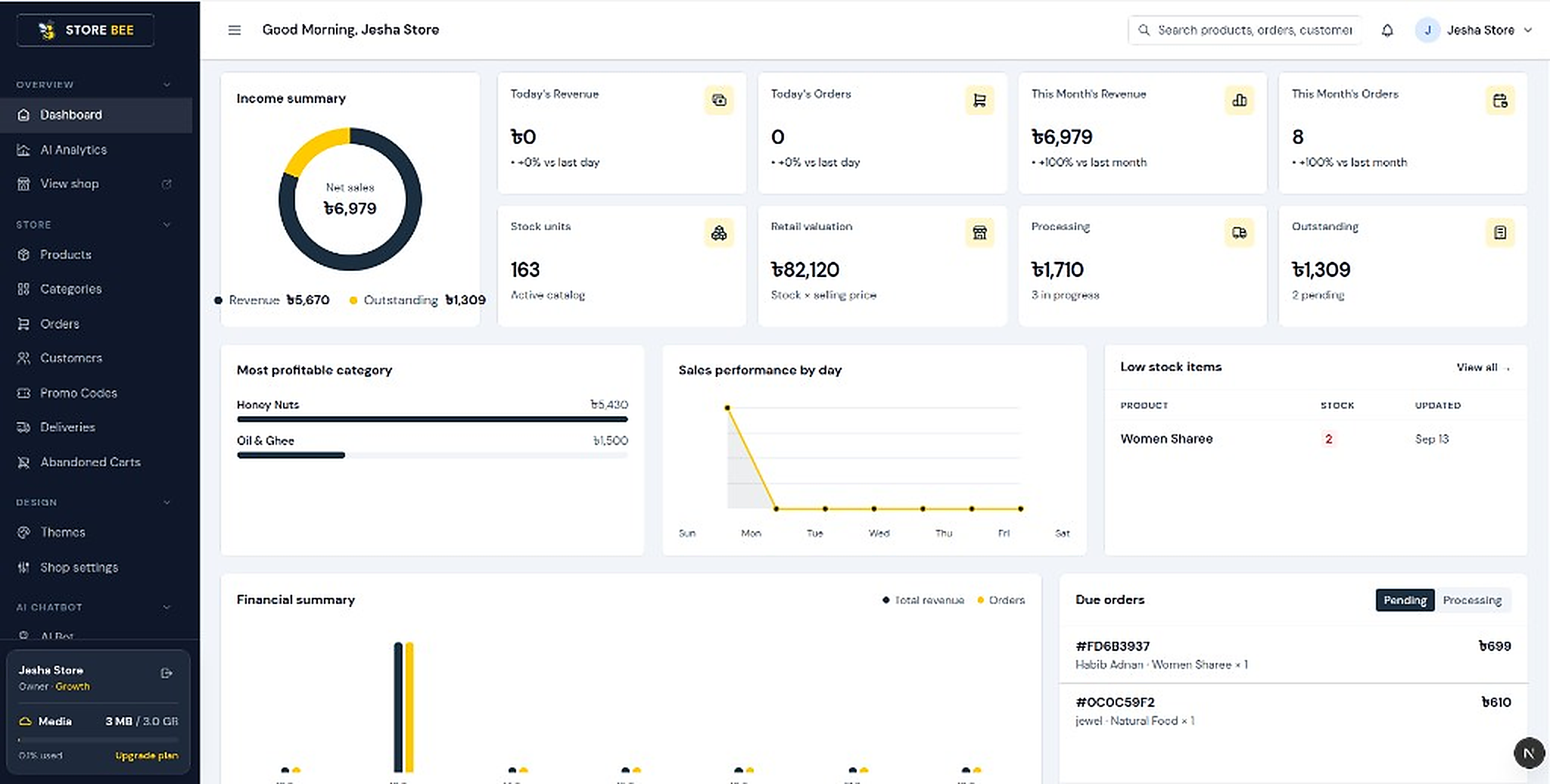Click the Store Bee logo
Image resolution: width=1550 pixels, height=784 pixels.
(85, 30)
